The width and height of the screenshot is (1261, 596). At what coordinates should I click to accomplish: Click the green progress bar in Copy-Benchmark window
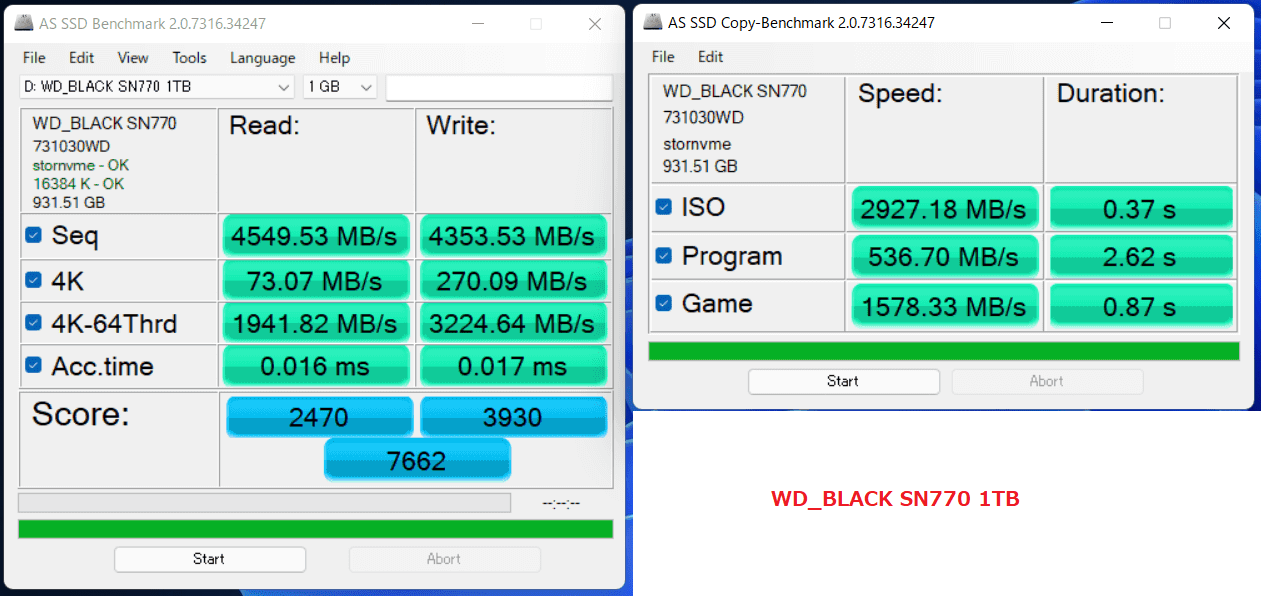[x=944, y=351]
